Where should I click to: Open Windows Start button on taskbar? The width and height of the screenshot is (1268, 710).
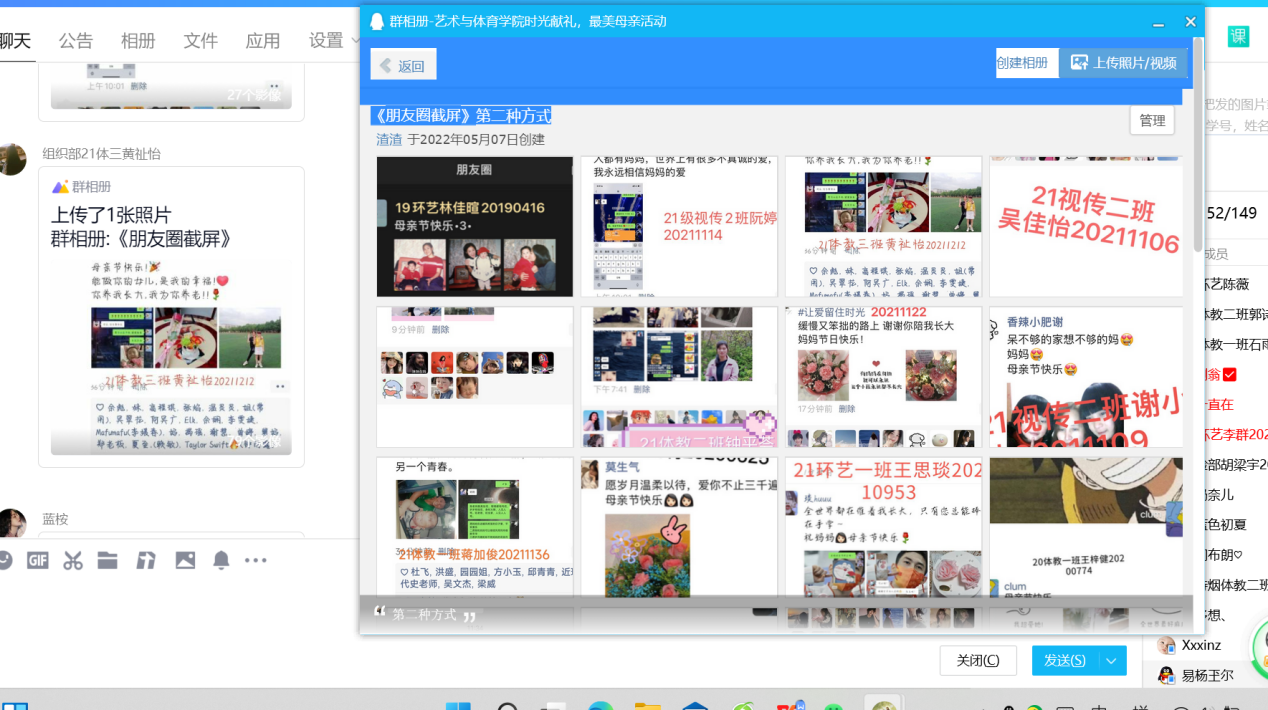(458, 705)
